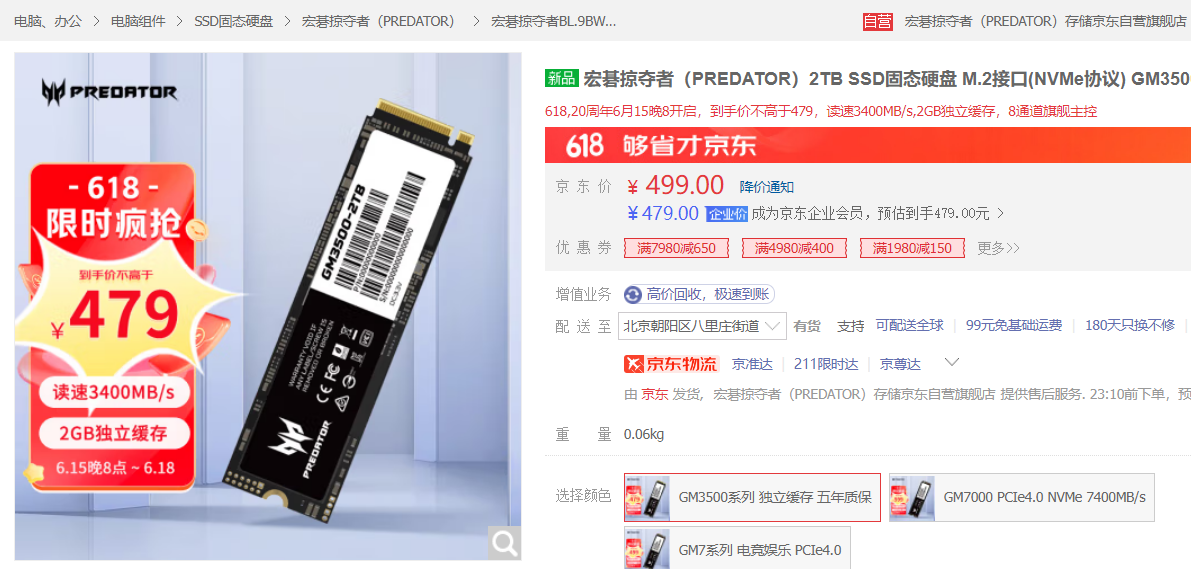
Task: Click the blue 企业价 badge
Action: click(727, 214)
